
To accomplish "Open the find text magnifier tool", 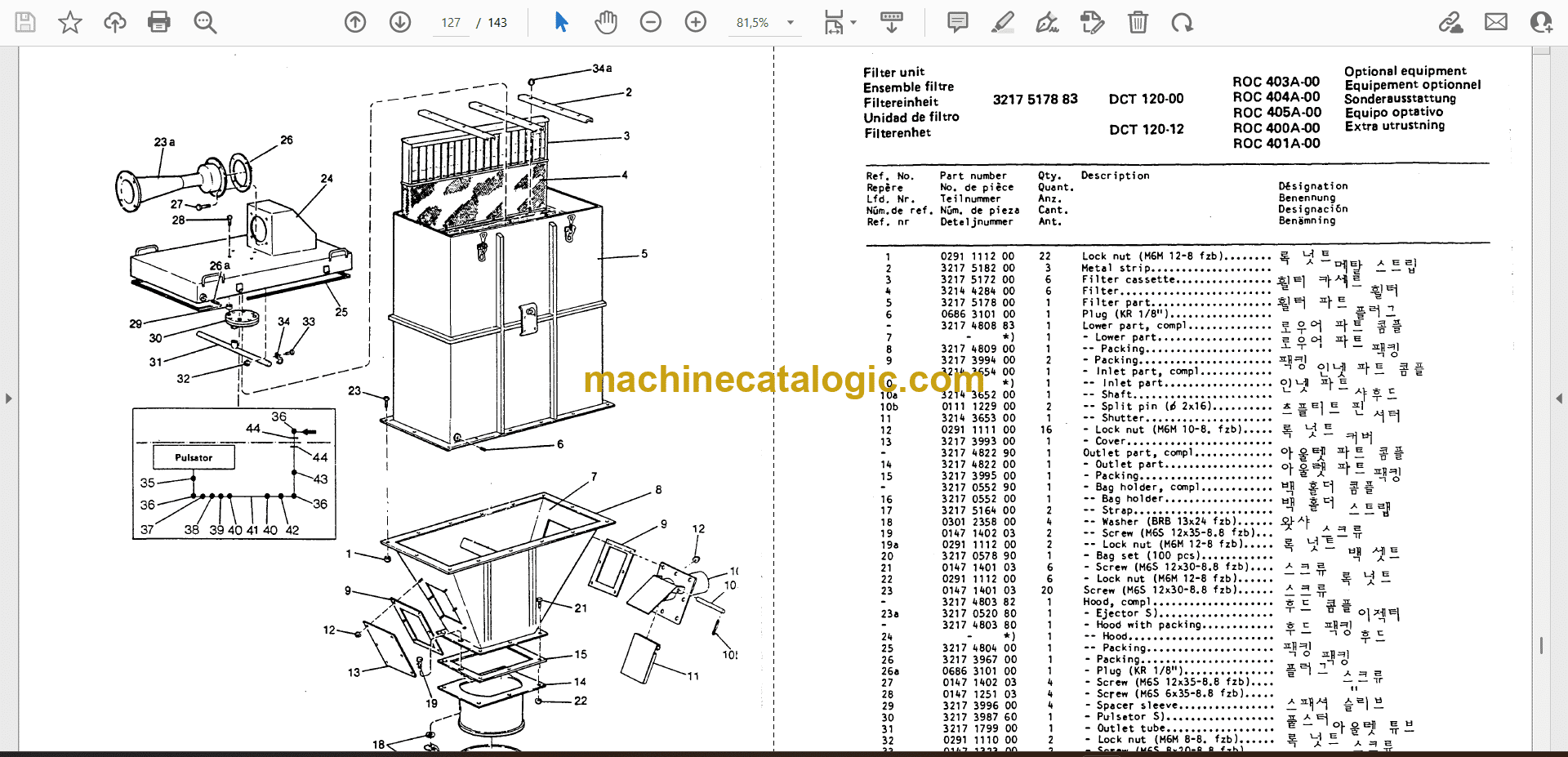I will point(205,22).
